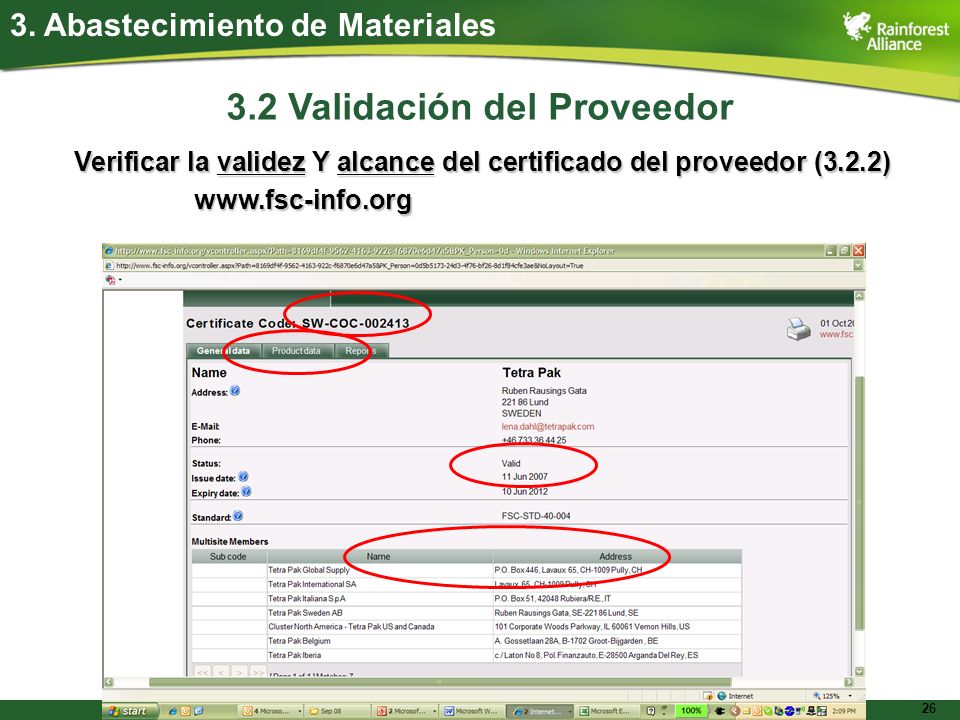Viewport: 960px width, 720px height.
Task: Click the Outlook quick launch icon
Action: 186,711
